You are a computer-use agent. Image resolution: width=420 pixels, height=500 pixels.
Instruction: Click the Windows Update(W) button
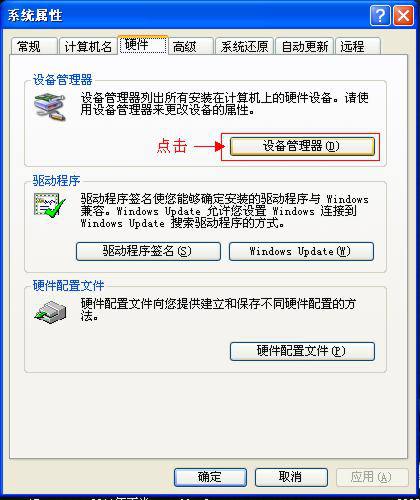click(301, 251)
